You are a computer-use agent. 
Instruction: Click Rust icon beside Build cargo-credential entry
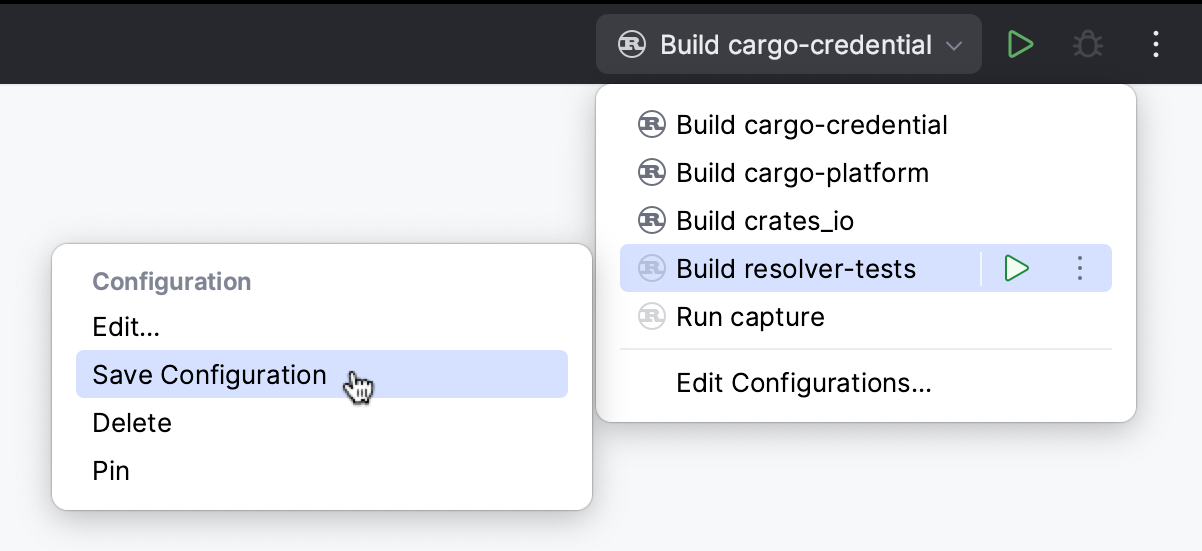coord(651,125)
